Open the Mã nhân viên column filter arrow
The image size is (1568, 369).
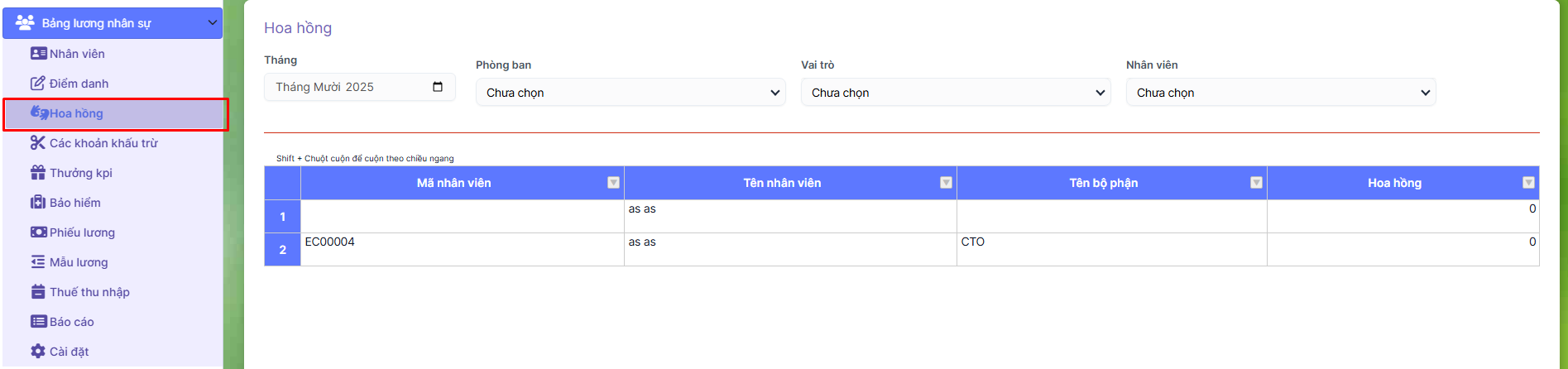[613, 183]
